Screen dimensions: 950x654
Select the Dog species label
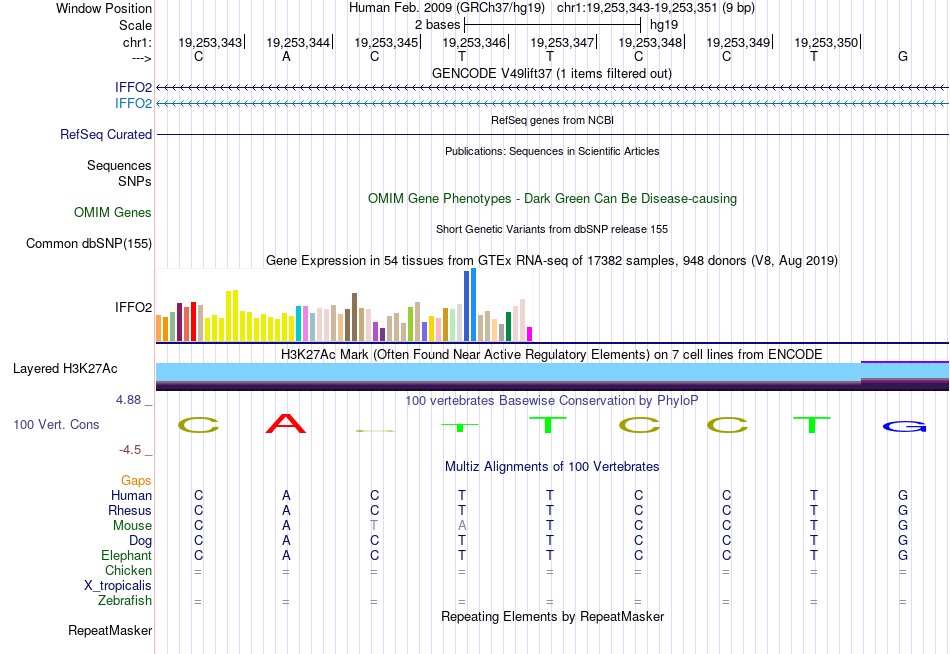tap(141, 541)
